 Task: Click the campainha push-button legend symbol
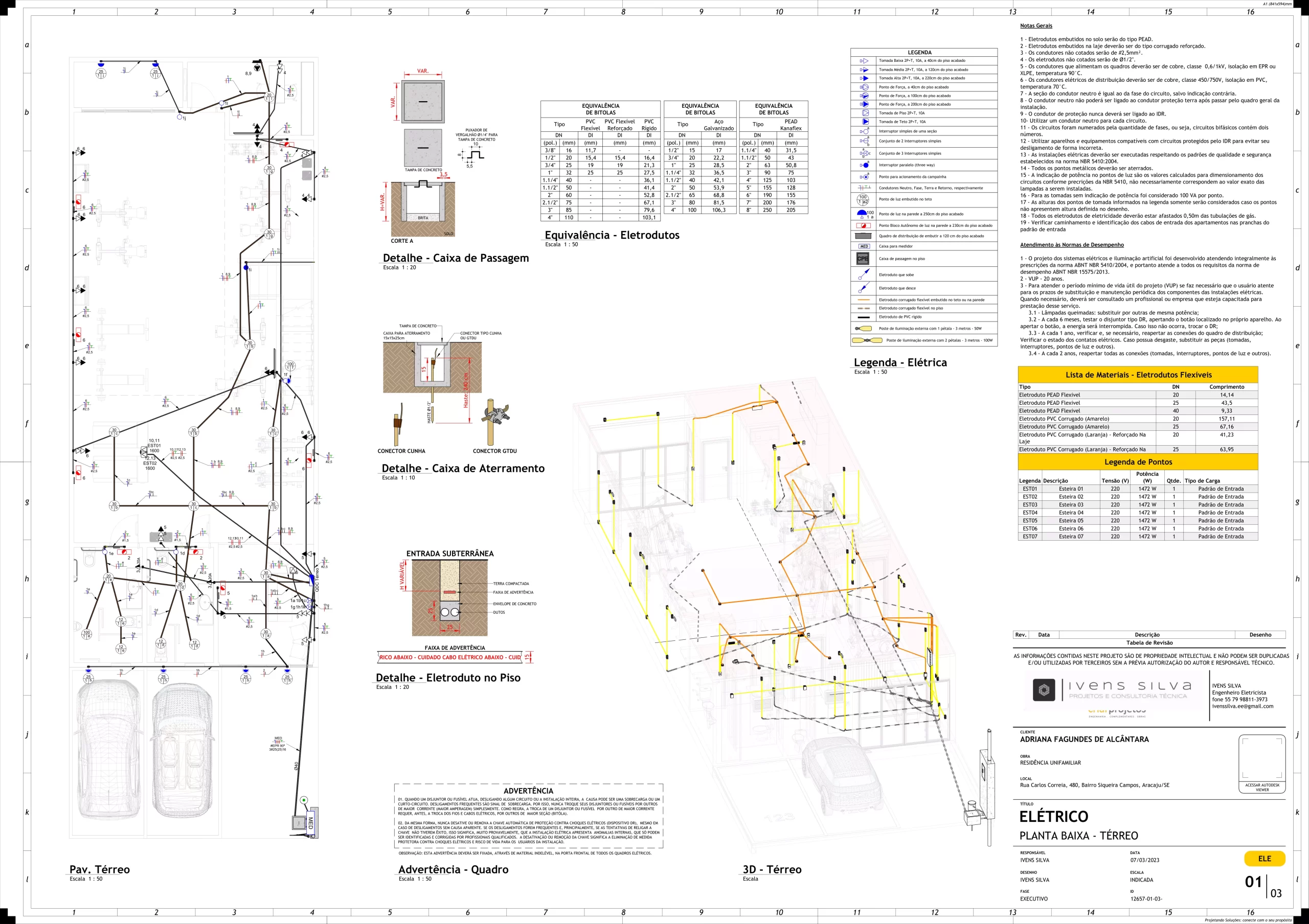coord(864,177)
